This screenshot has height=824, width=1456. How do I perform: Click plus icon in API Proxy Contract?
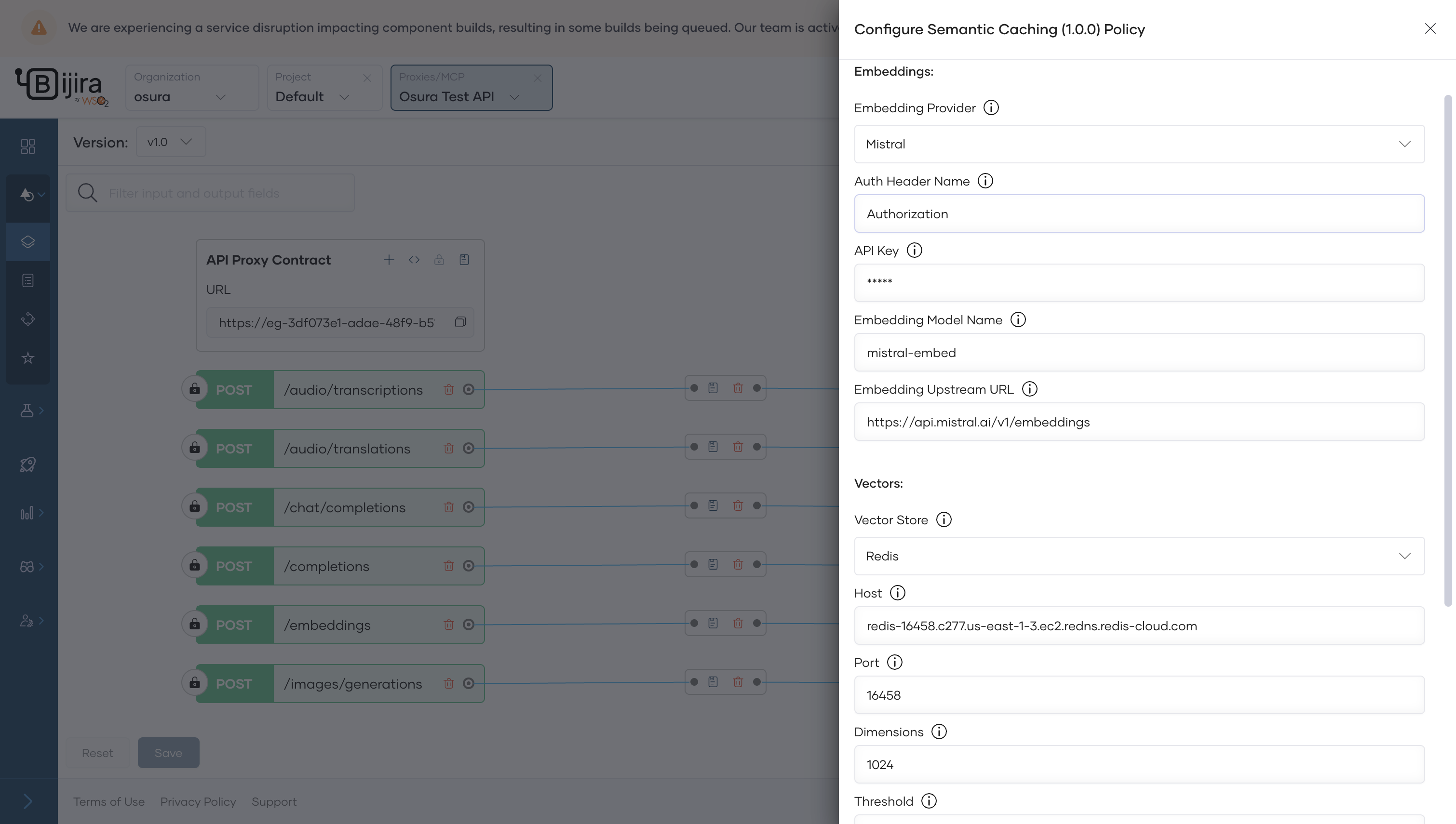coord(389,260)
